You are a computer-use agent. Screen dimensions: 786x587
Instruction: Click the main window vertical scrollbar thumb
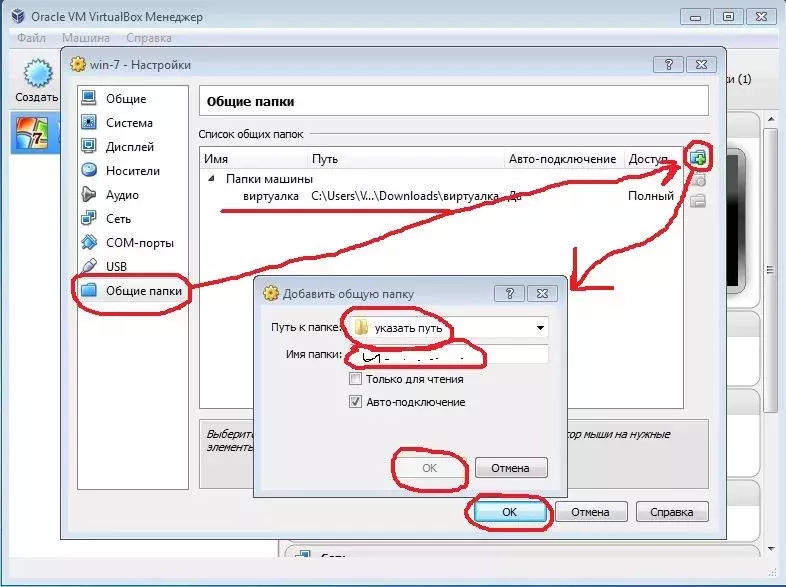point(770,271)
